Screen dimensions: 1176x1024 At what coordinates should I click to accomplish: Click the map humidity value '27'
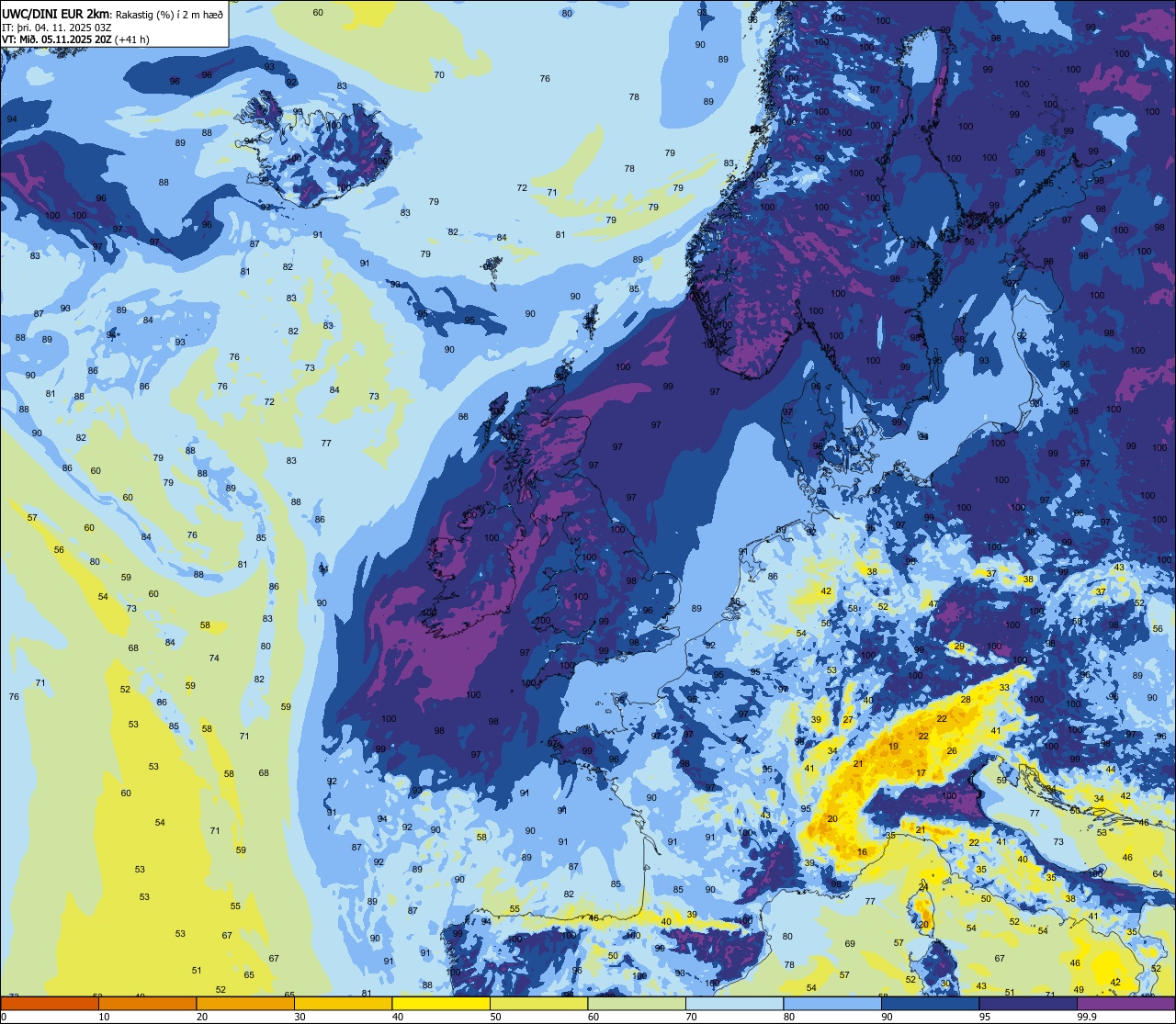(848, 720)
